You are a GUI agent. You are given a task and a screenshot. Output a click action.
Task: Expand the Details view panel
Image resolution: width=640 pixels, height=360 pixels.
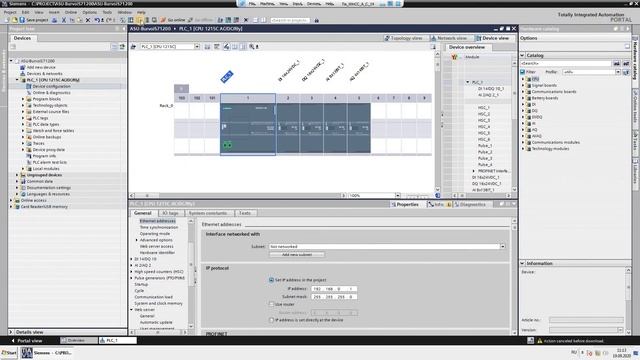click(x=11, y=332)
